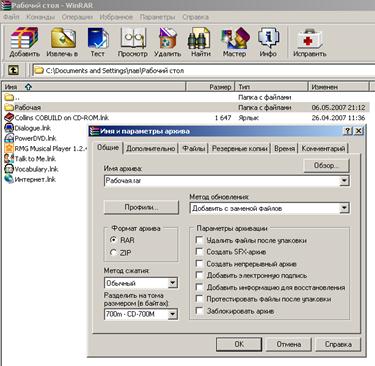Click the Обзор... browse button

(326, 166)
